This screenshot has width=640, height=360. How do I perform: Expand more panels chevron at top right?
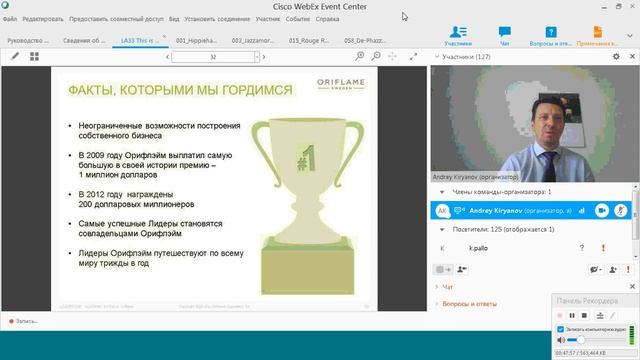630,36
